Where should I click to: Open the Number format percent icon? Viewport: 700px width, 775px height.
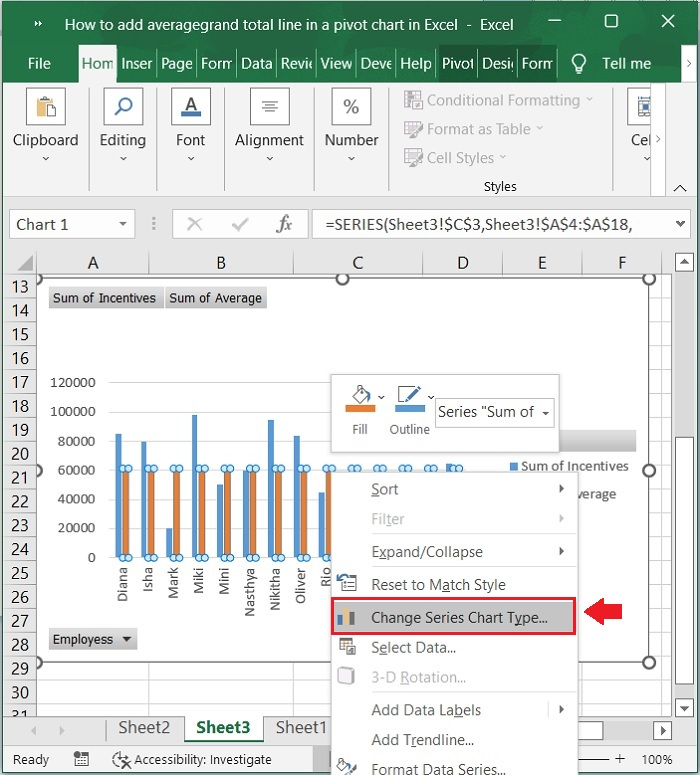(x=351, y=108)
